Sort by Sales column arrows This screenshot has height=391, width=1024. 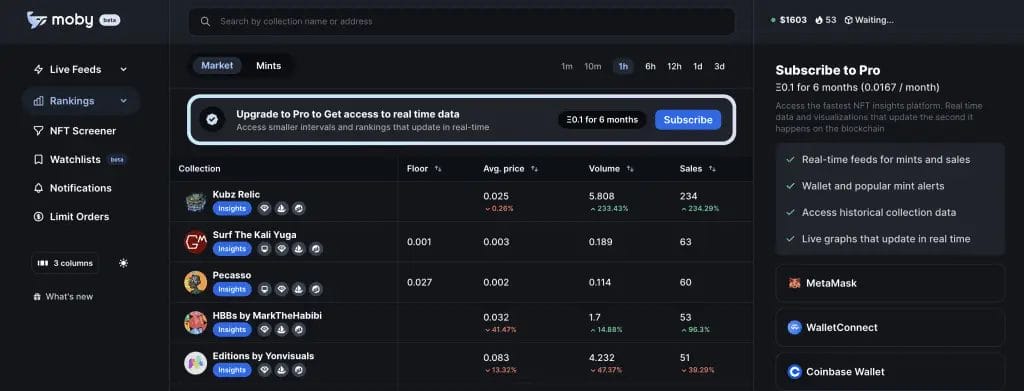(712, 169)
